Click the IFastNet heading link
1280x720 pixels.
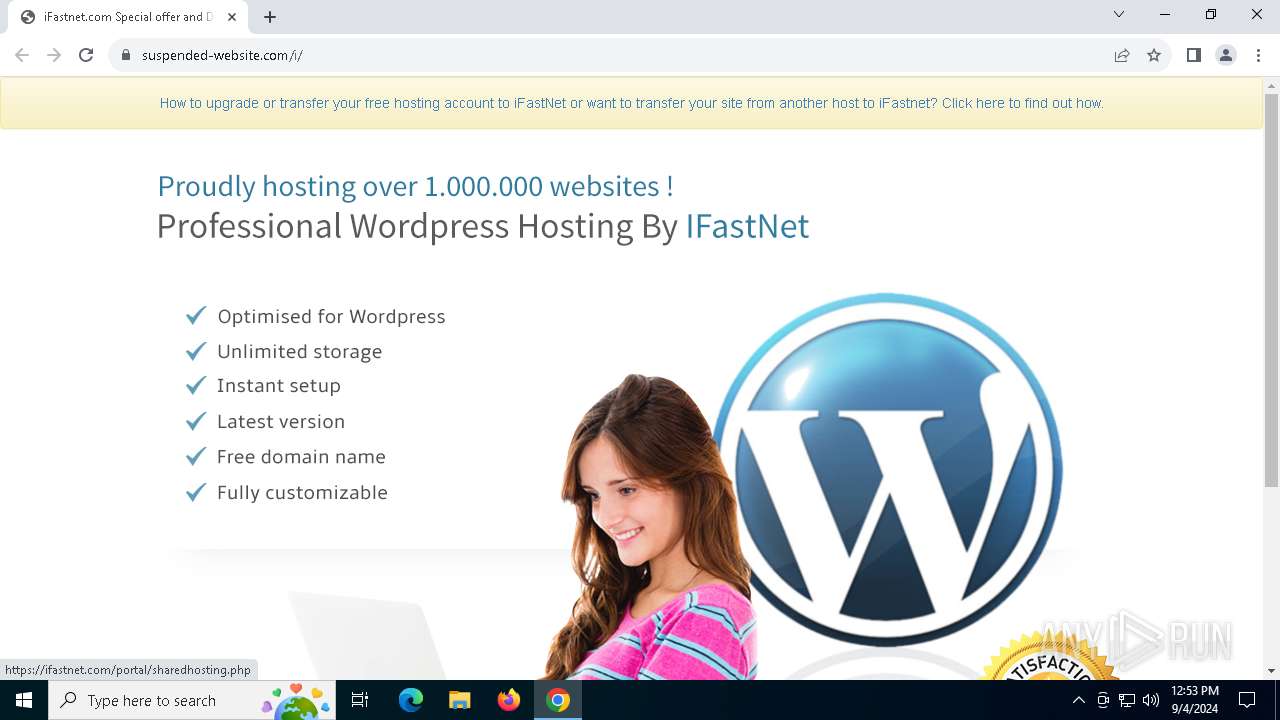[x=747, y=226]
